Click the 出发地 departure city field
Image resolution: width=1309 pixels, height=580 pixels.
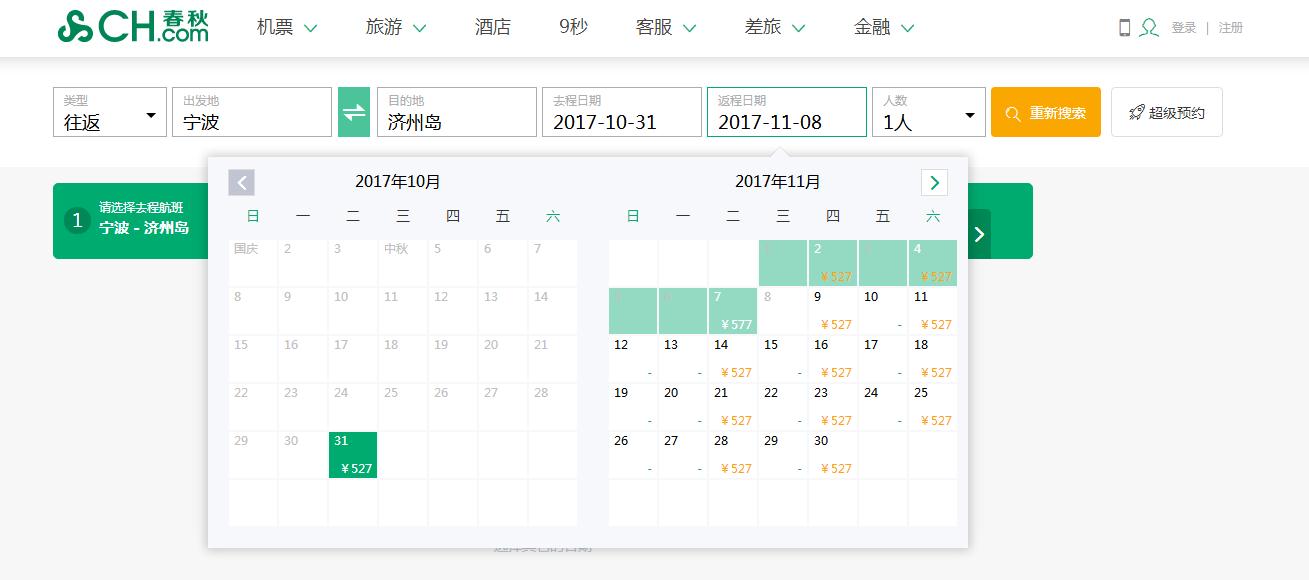click(x=251, y=113)
